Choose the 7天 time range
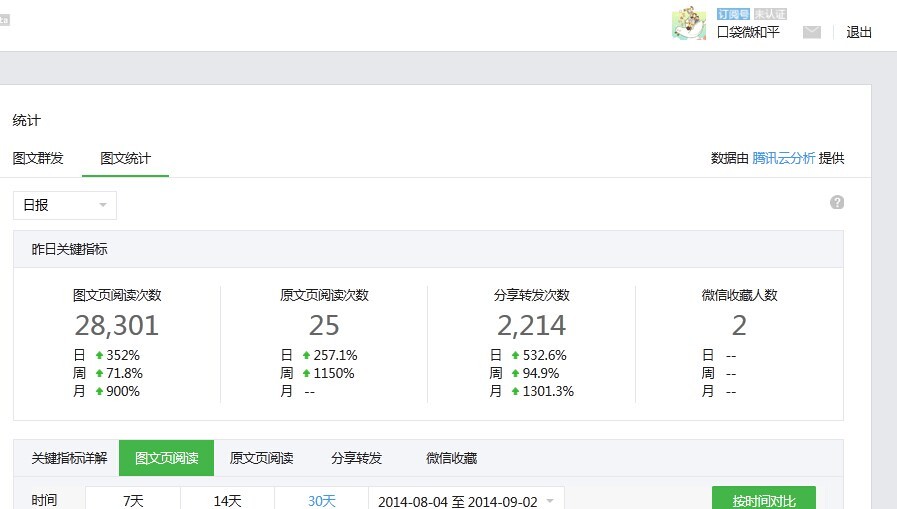 tap(133, 500)
